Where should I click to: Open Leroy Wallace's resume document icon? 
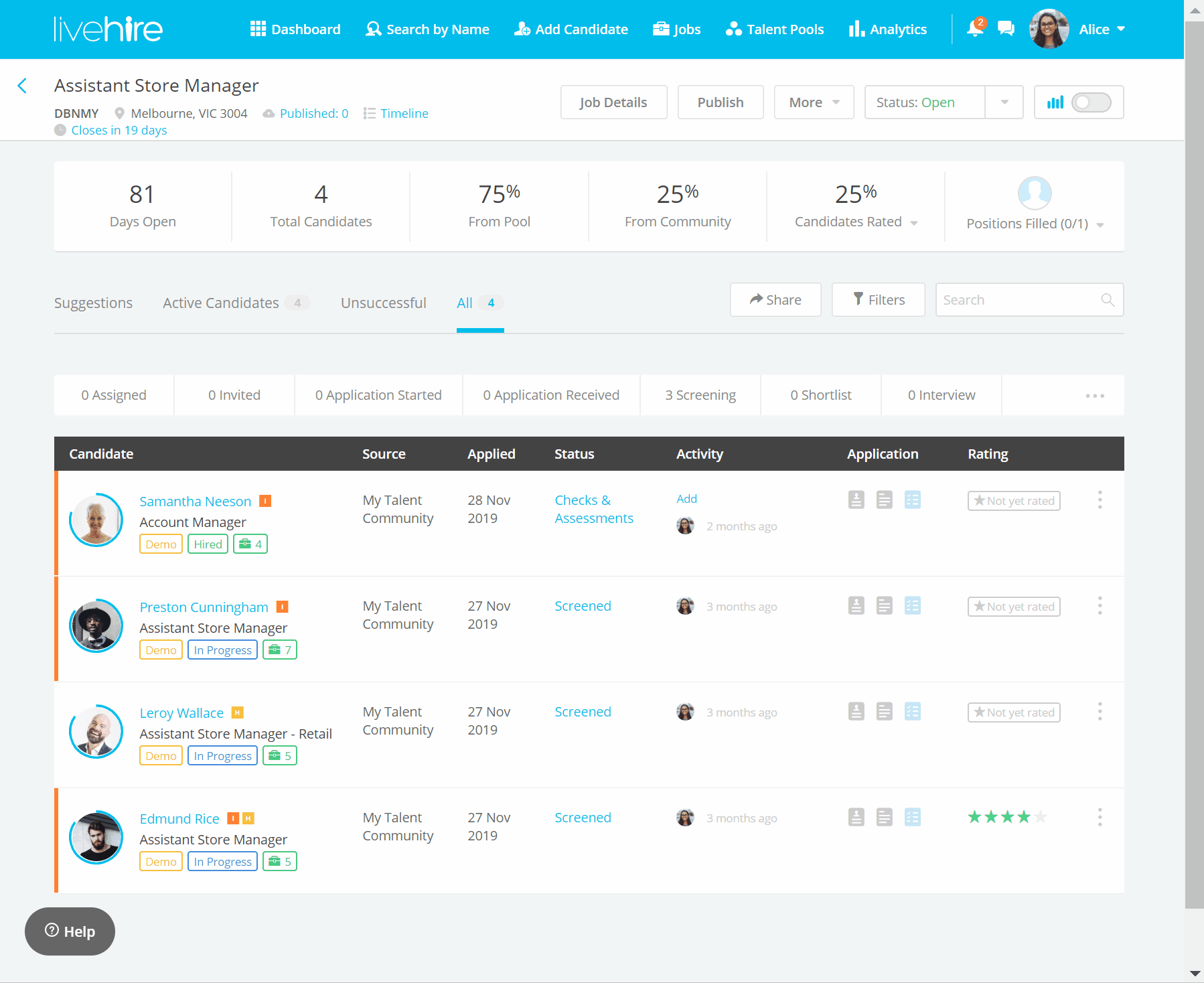tap(885, 711)
